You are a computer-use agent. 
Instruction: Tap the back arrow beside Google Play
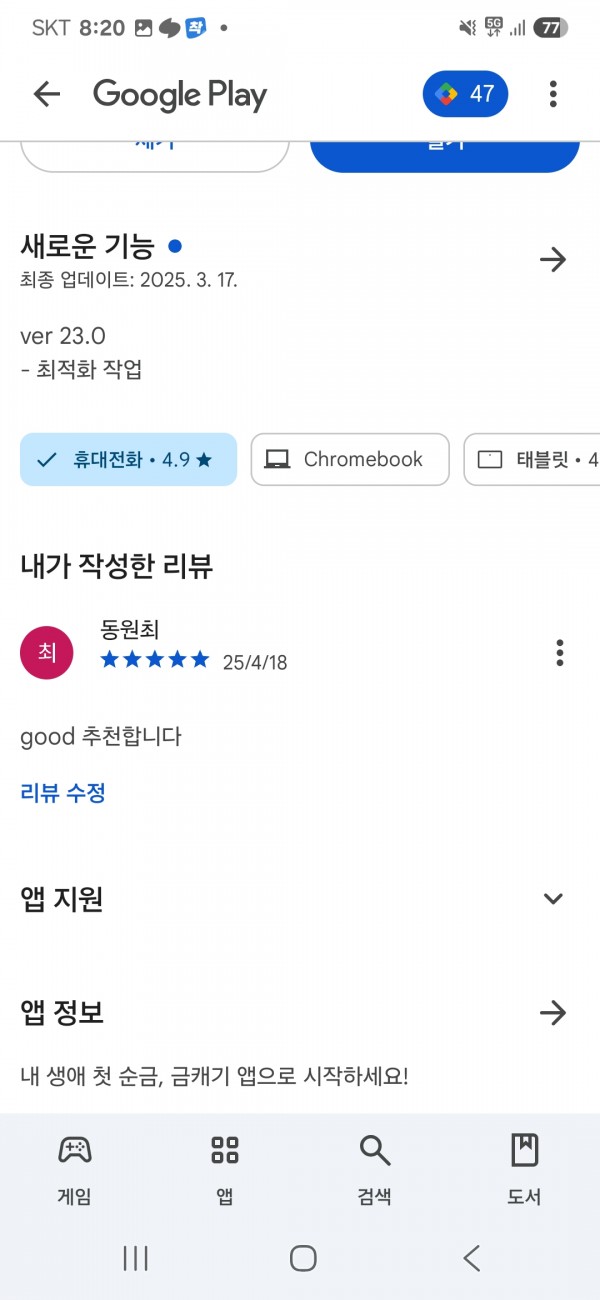(46, 94)
